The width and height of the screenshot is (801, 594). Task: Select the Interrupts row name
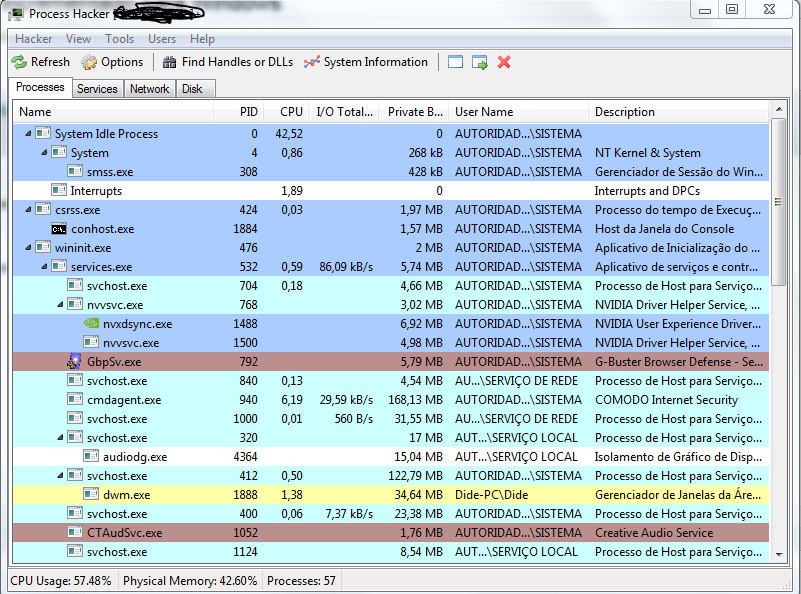96,191
